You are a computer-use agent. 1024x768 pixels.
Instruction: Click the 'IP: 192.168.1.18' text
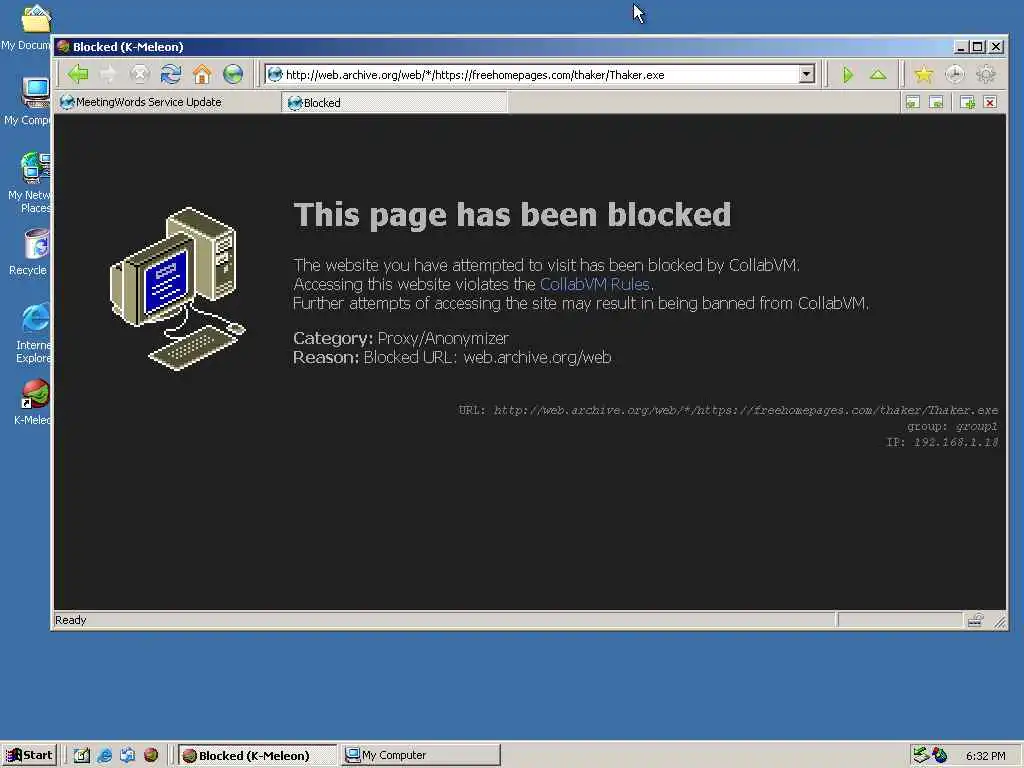click(942, 442)
